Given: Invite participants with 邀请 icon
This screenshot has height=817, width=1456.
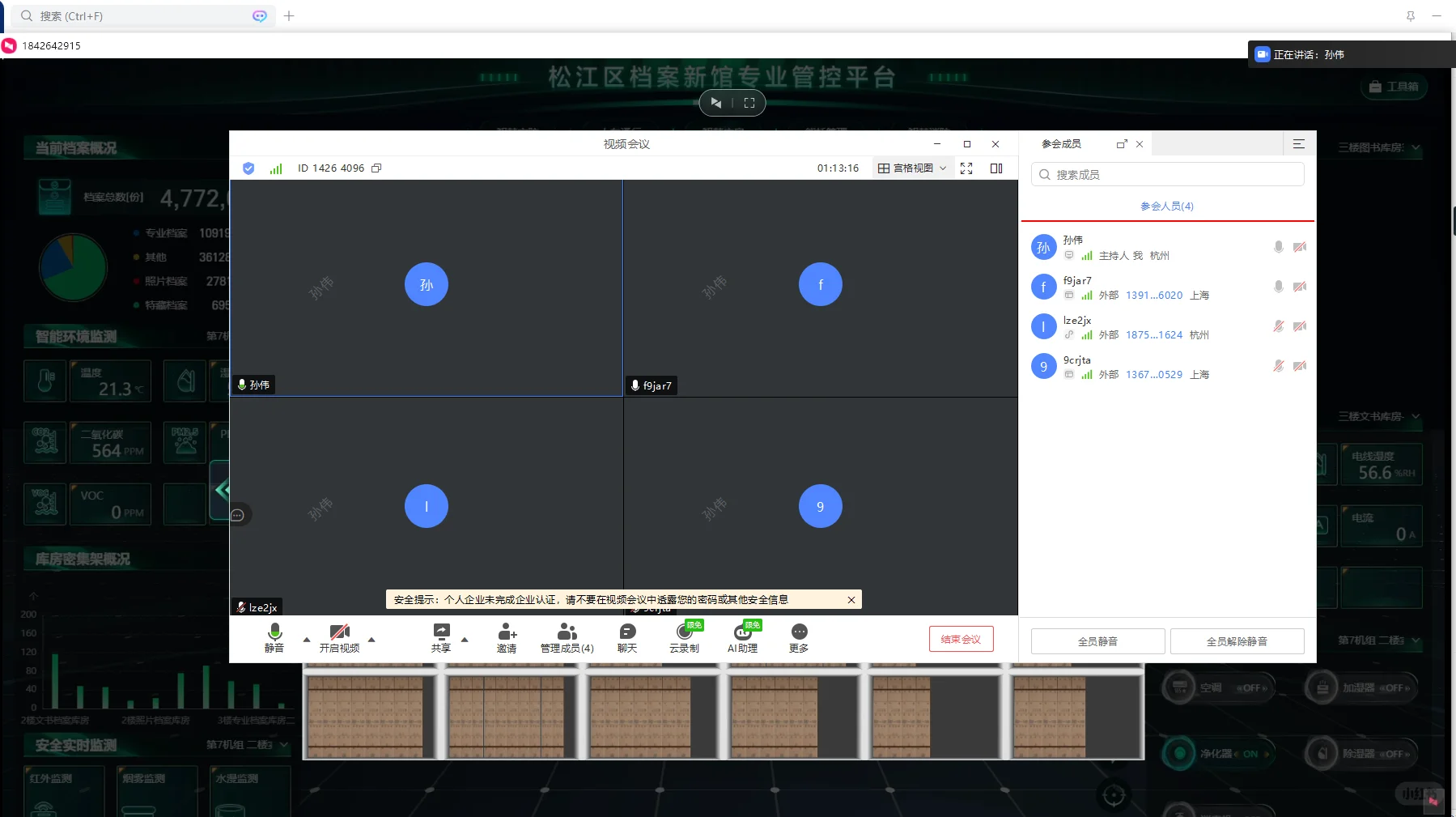Looking at the screenshot, I should point(507,638).
